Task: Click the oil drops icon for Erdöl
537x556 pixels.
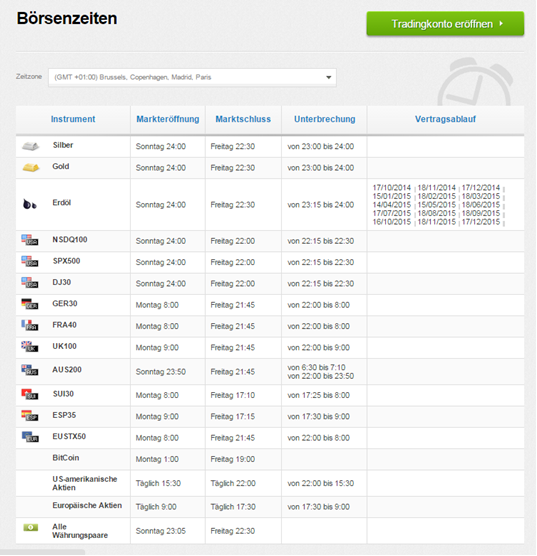Action: 30,204
